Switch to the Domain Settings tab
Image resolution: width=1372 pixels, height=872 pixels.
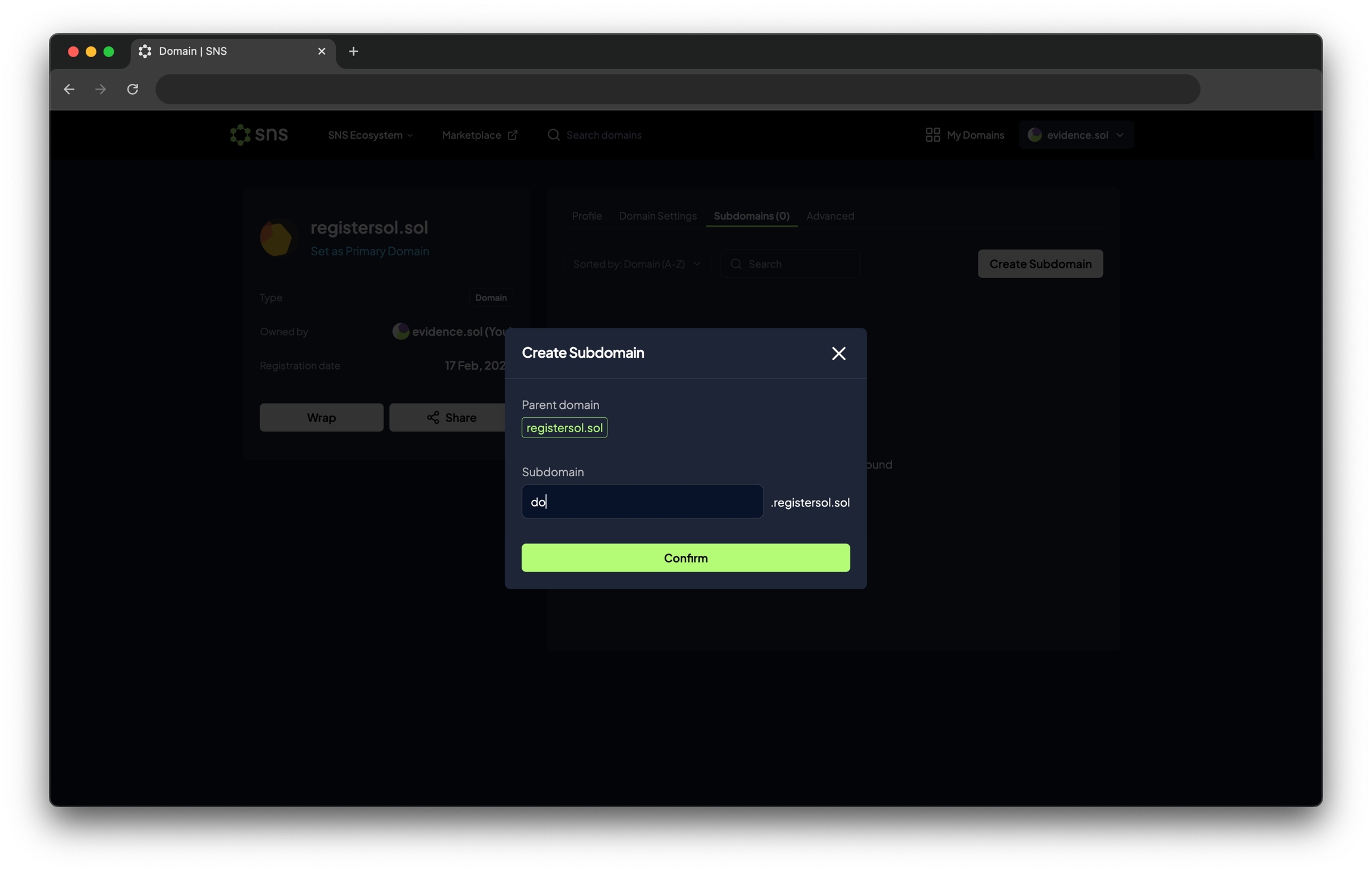click(657, 216)
